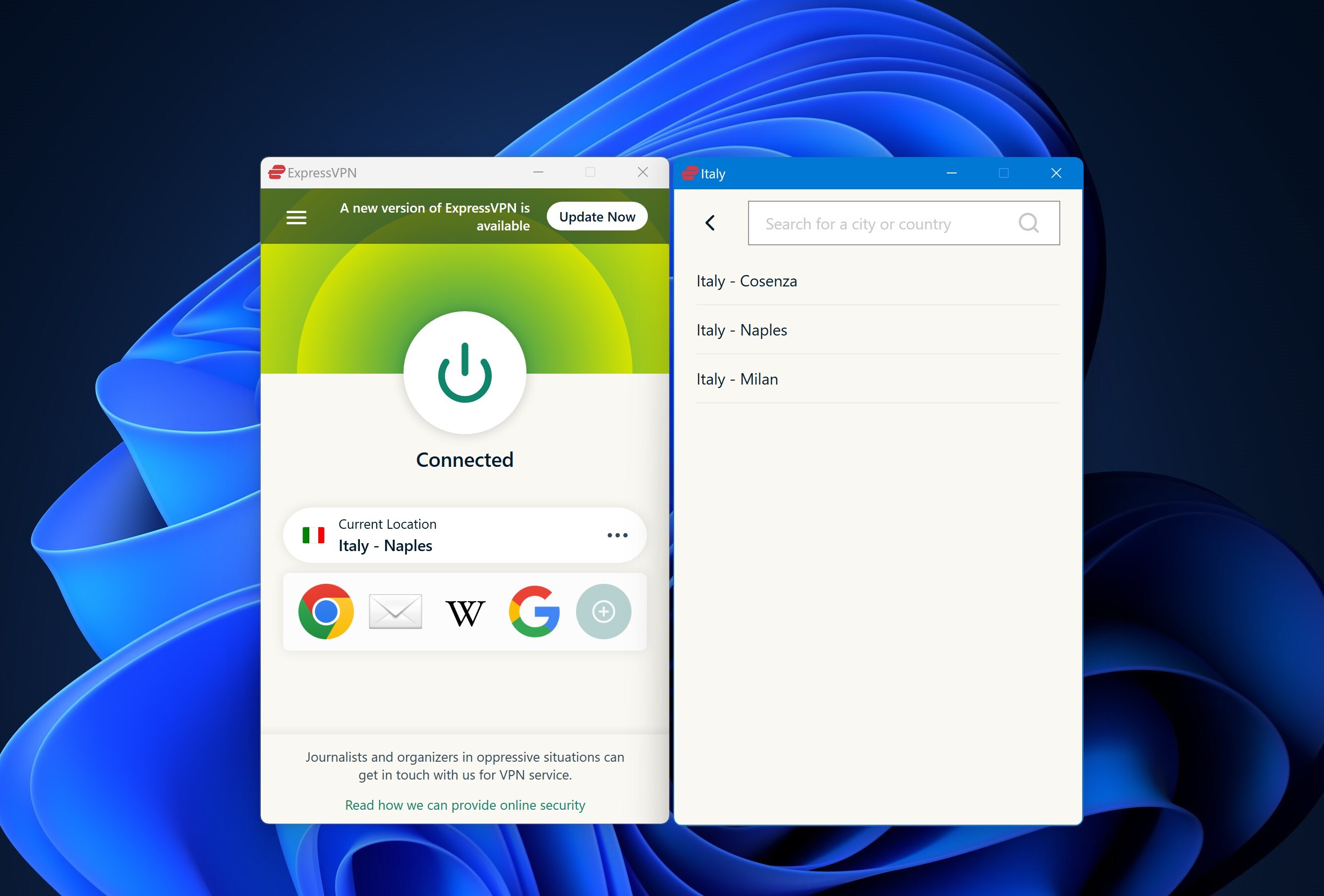The width and height of the screenshot is (1324, 896).
Task: Click the ExpressVPN logo in title bar
Action: tap(277, 172)
